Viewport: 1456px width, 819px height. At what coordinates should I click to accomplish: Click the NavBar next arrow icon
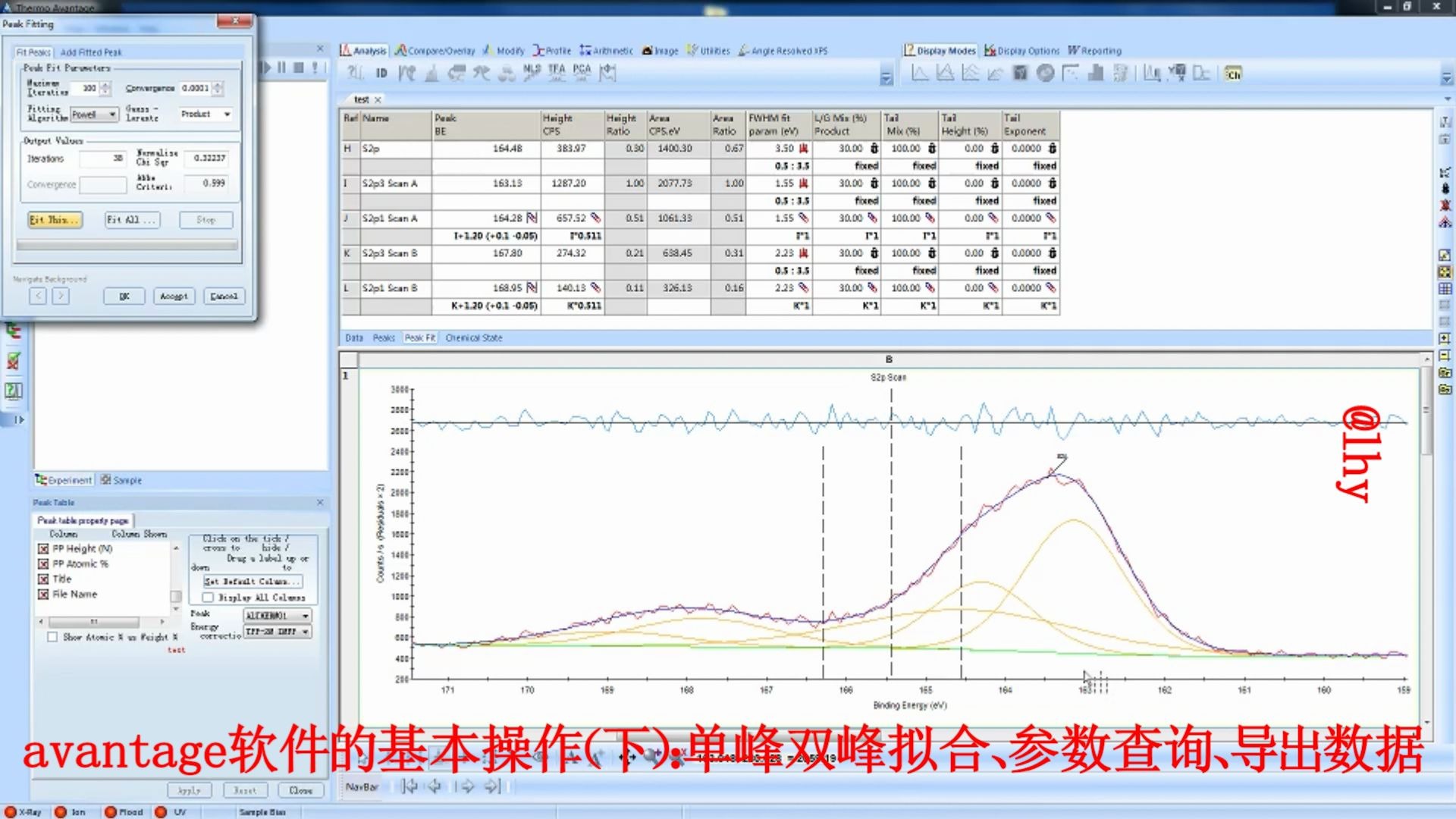466,786
